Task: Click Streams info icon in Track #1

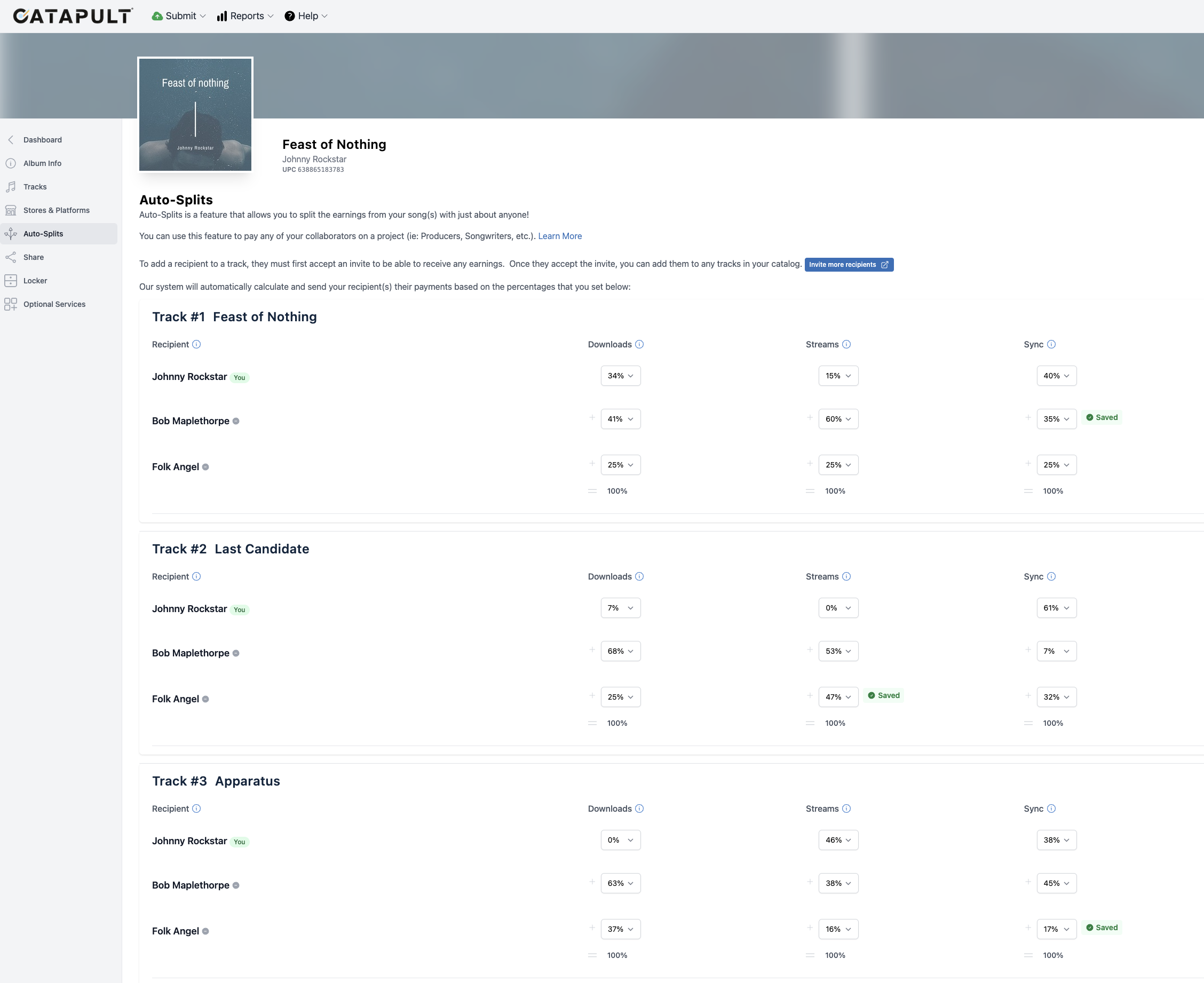Action: pos(846,344)
